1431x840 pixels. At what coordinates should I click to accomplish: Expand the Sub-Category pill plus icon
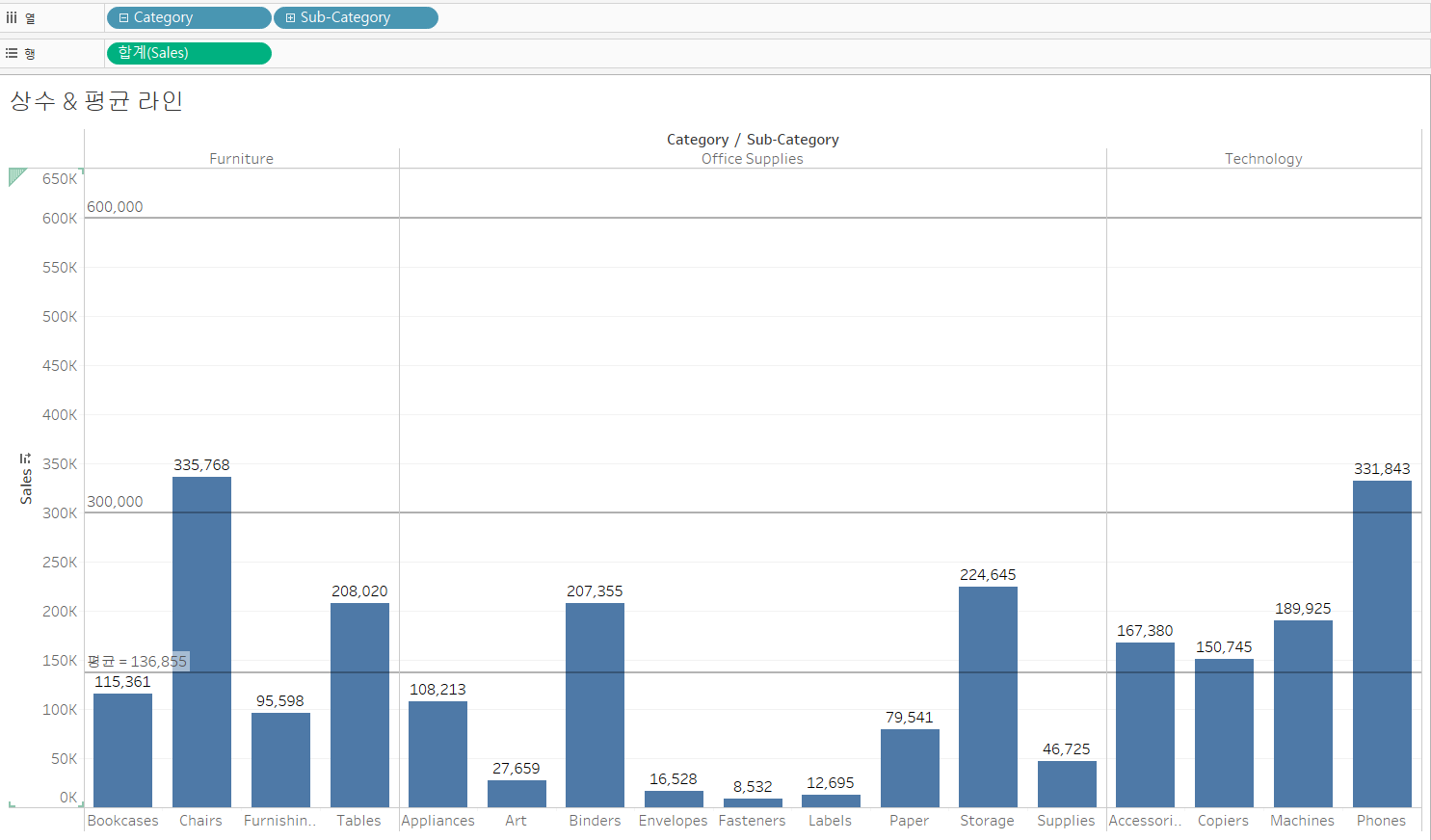coord(290,17)
